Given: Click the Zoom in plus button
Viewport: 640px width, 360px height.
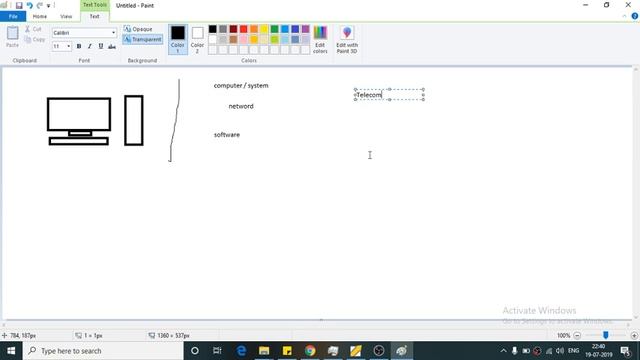Looking at the screenshot, I should pyautogui.click(x=634, y=336).
